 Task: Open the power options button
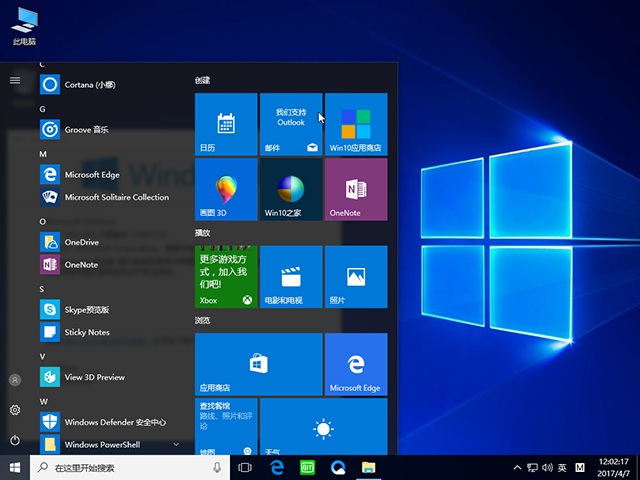click(x=15, y=440)
